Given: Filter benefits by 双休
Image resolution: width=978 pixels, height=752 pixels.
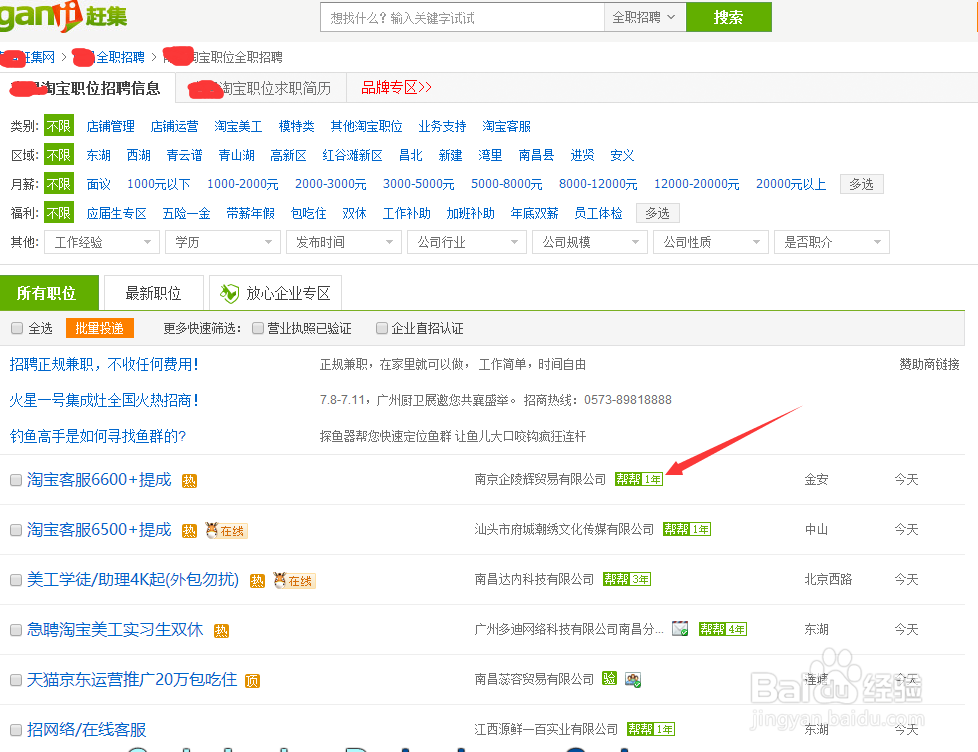Looking at the screenshot, I should [354, 213].
